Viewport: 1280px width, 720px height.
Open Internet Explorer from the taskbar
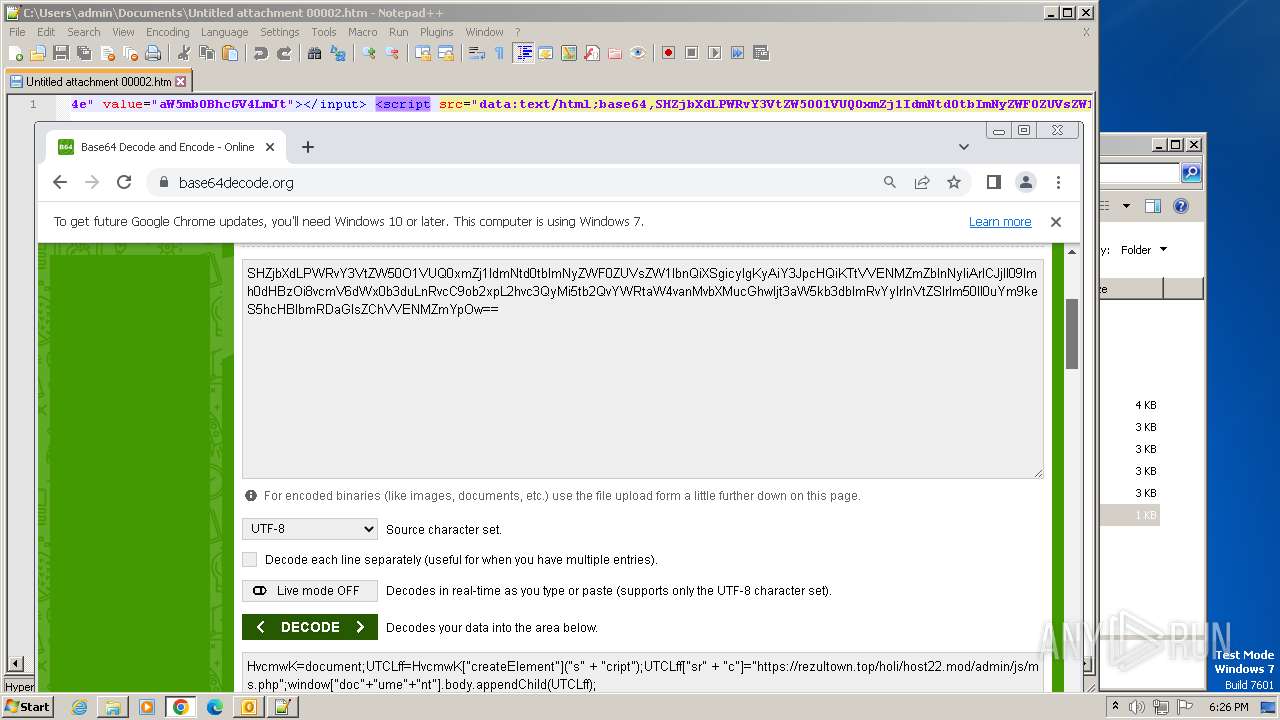coord(79,707)
